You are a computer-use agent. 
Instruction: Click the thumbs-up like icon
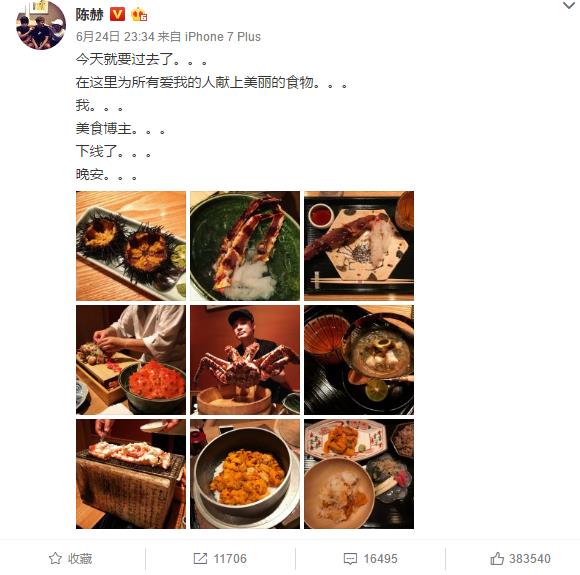pos(497,558)
